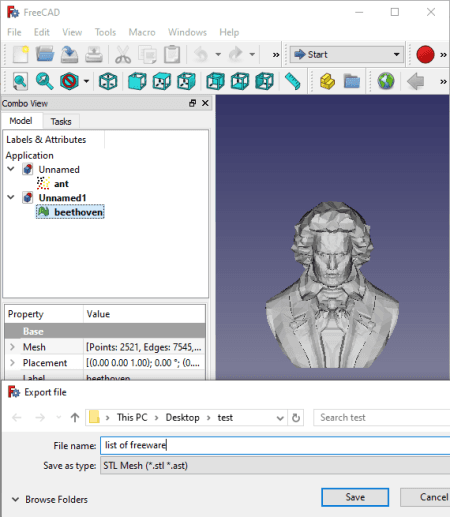Open the Undo history dropdown arrow
Viewport: 450px width, 517px height.
click(218, 54)
